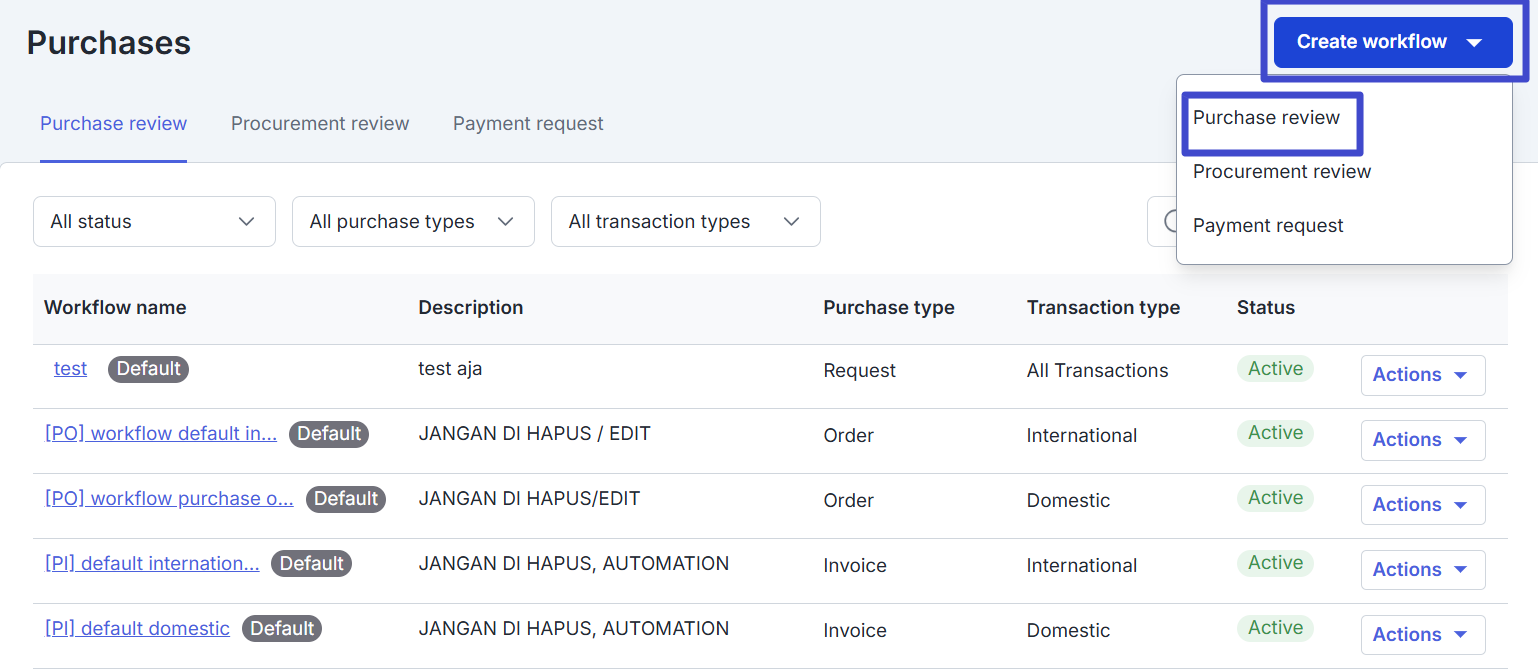Click the search field beside the filters
Image resolution: width=1538 pixels, height=670 pixels.
(x=1163, y=222)
